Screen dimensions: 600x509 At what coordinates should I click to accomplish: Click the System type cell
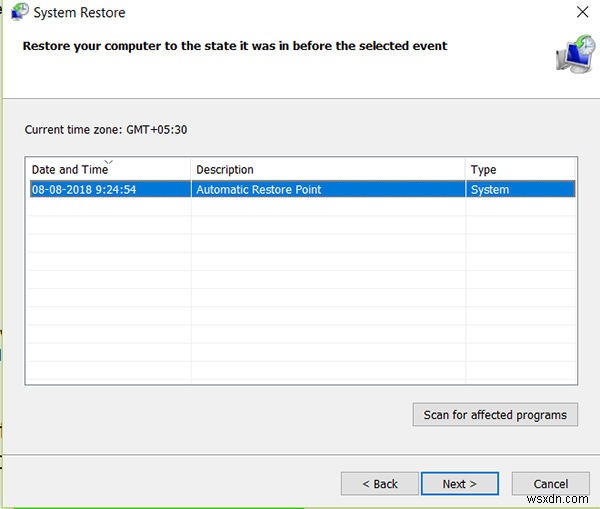[x=490, y=189]
